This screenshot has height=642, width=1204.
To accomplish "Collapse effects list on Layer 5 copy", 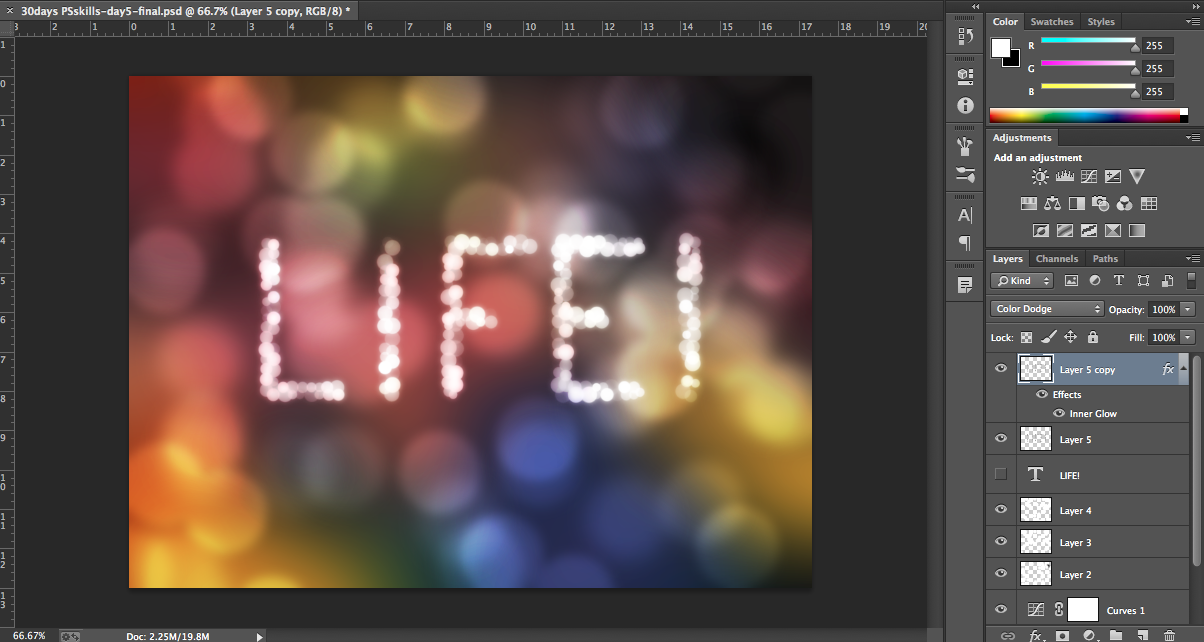I will point(1184,369).
